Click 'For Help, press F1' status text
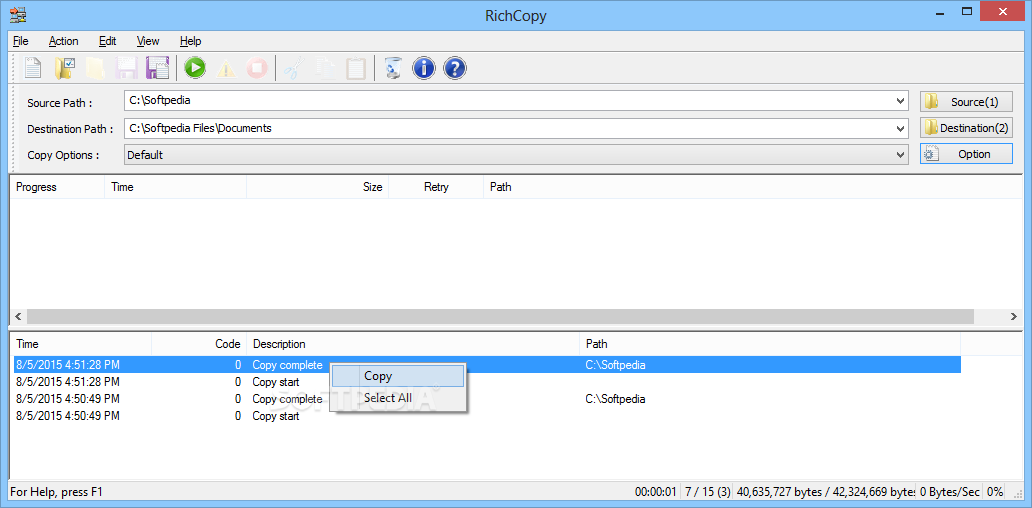This screenshot has width=1032, height=508. pyautogui.click(x=57, y=492)
